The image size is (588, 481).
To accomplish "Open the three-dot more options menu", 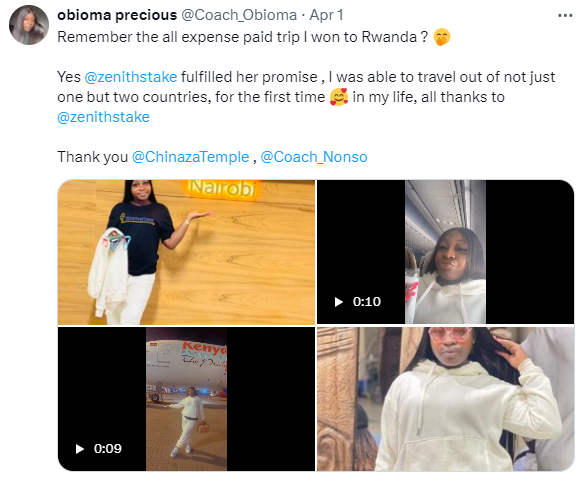I will (x=565, y=16).
